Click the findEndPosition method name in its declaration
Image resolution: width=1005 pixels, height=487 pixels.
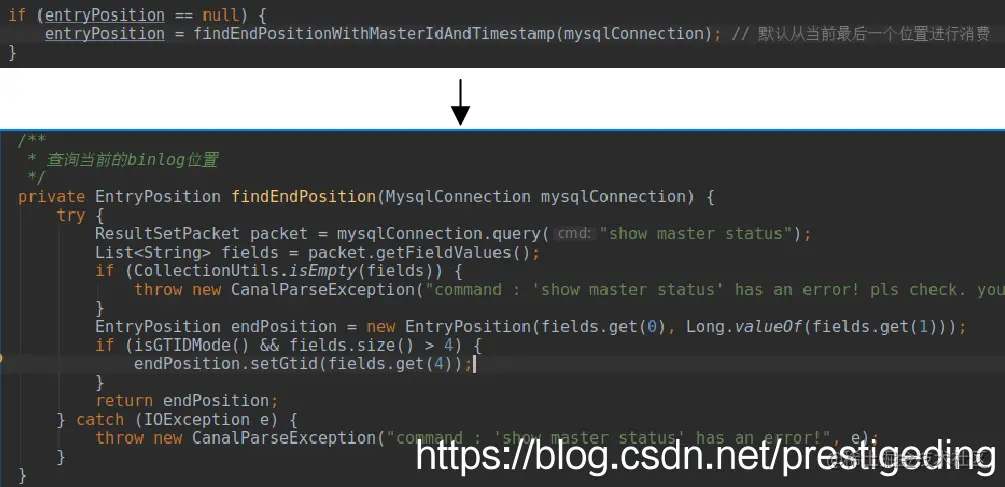303,197
